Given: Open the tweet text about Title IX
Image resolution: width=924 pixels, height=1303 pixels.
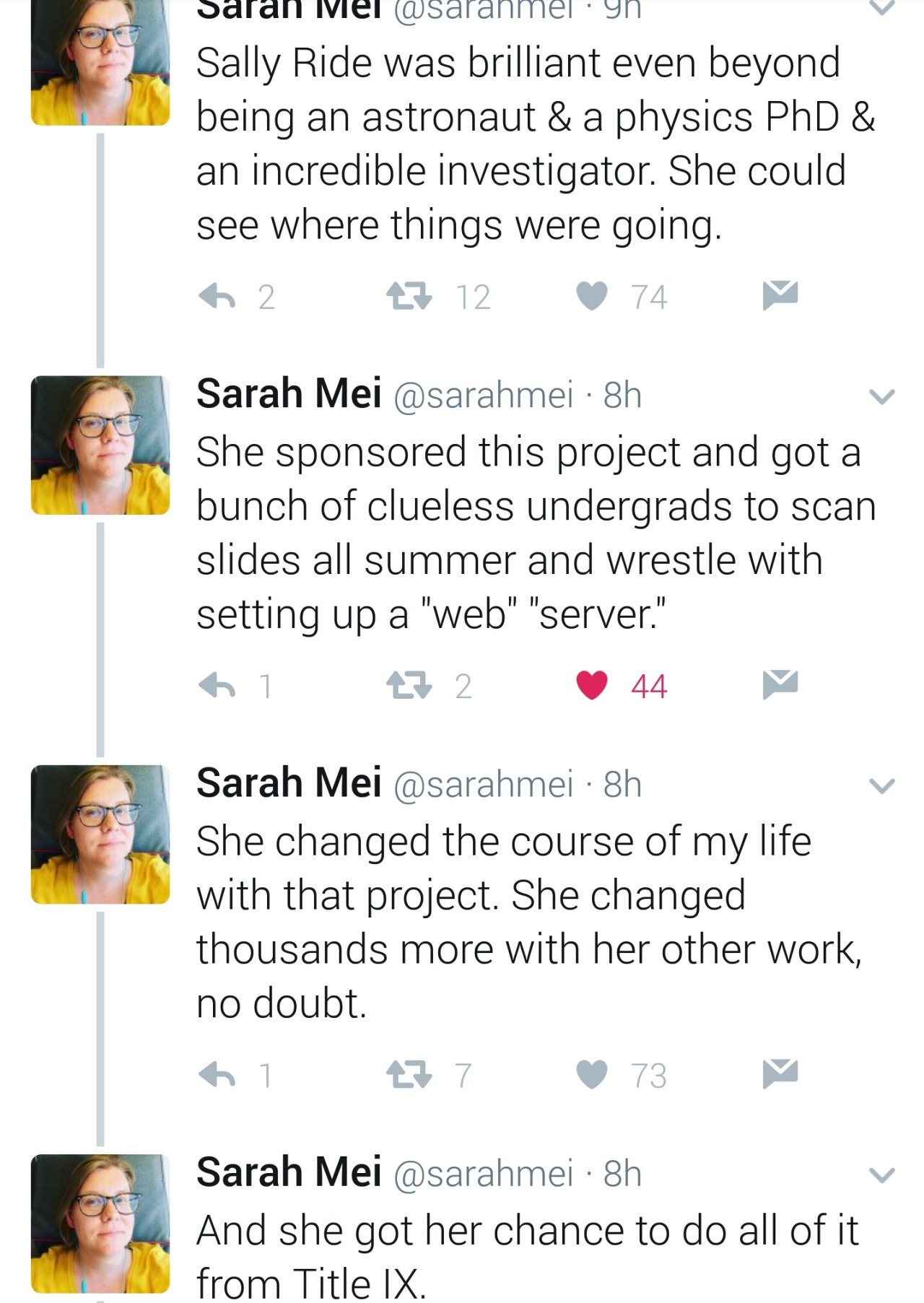Looking at the screenshot, I should click(x=527, y=1256).
